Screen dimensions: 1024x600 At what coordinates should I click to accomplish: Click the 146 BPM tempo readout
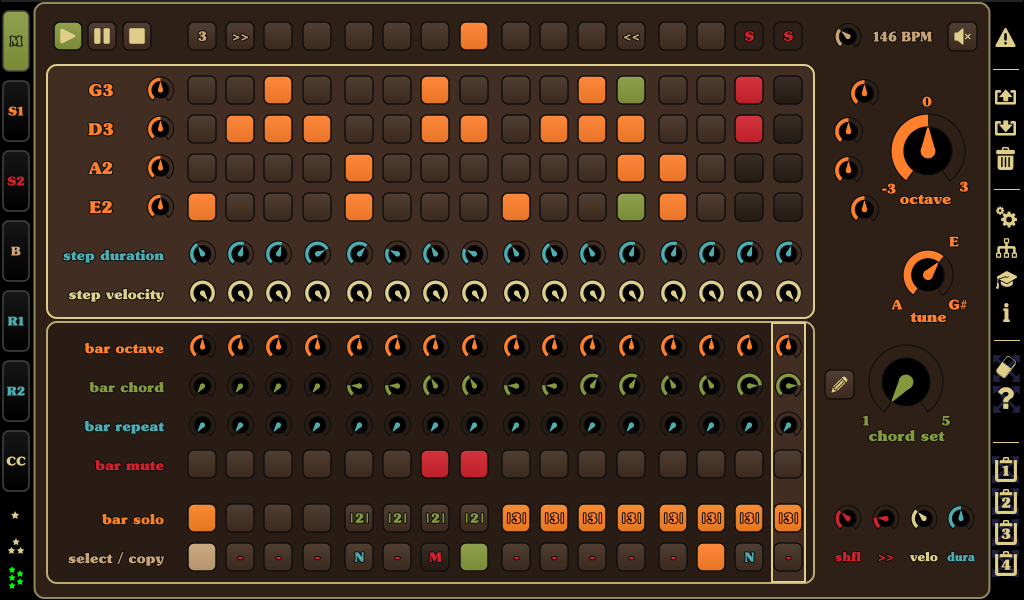pyautogui.click(x=902, y=37)
